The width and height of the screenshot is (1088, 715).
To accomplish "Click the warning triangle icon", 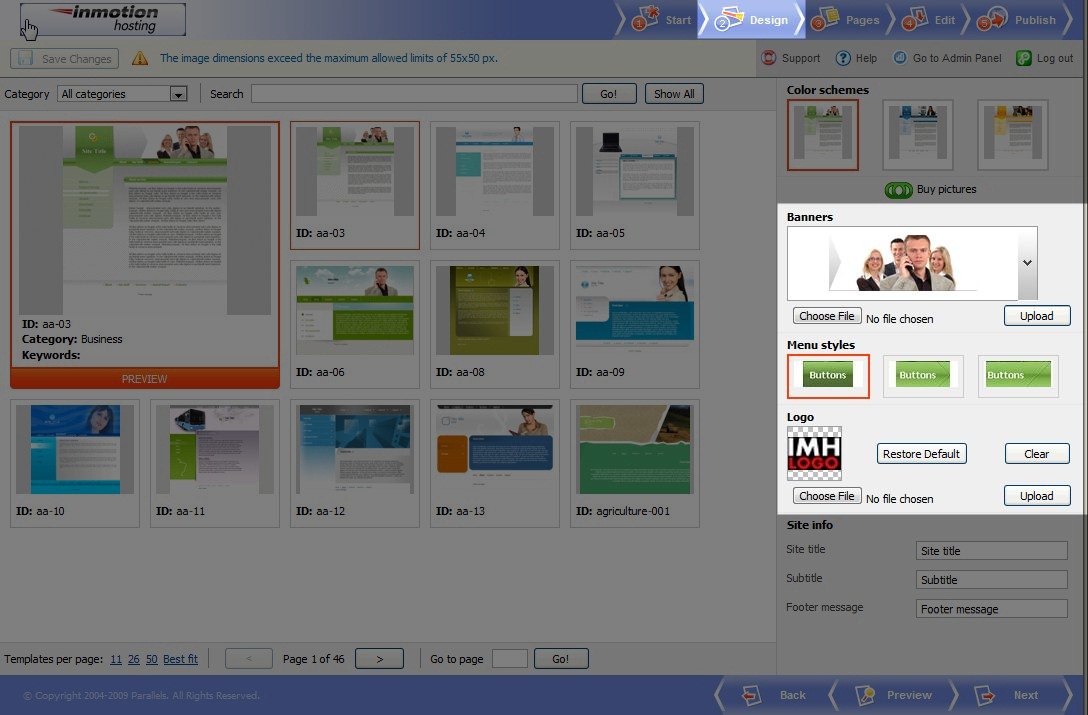I will click(x=139, y=58).
